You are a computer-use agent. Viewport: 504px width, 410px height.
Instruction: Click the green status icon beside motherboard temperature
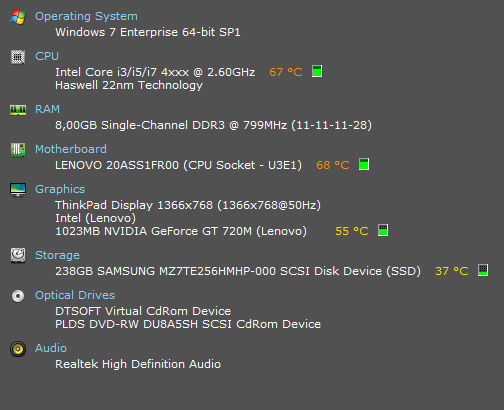click(x=364, y=164)
